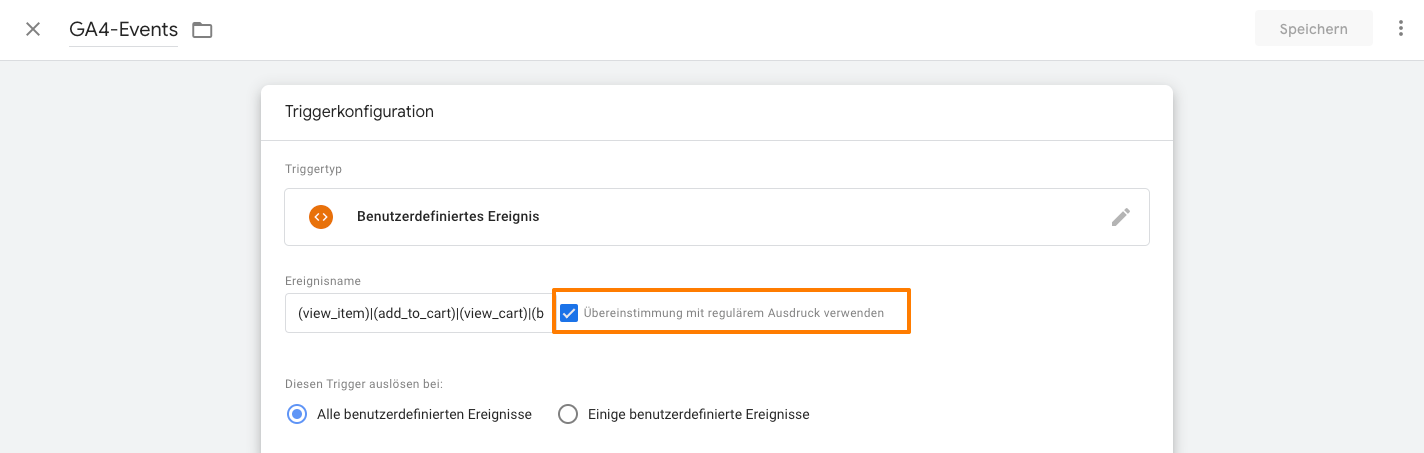This screenshot has height=453, width=1424.
Task: Click the 'Übereinstimmung mit regulärem Ausdruck verwenden' label
Action: point(733,313)
